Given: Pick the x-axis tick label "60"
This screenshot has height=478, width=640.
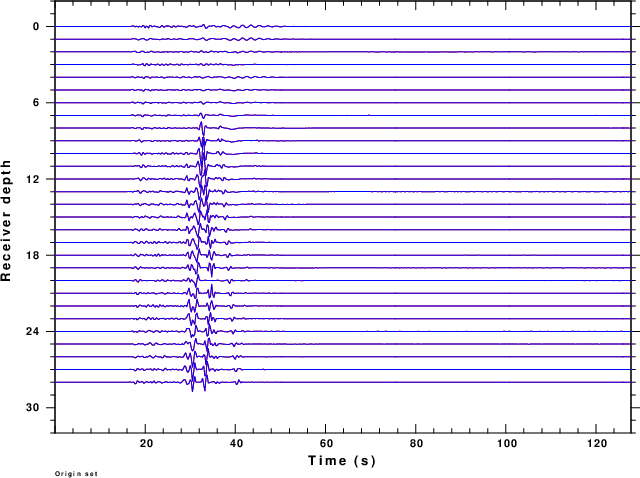Looking at the screenshot, I should pos(326,444).
